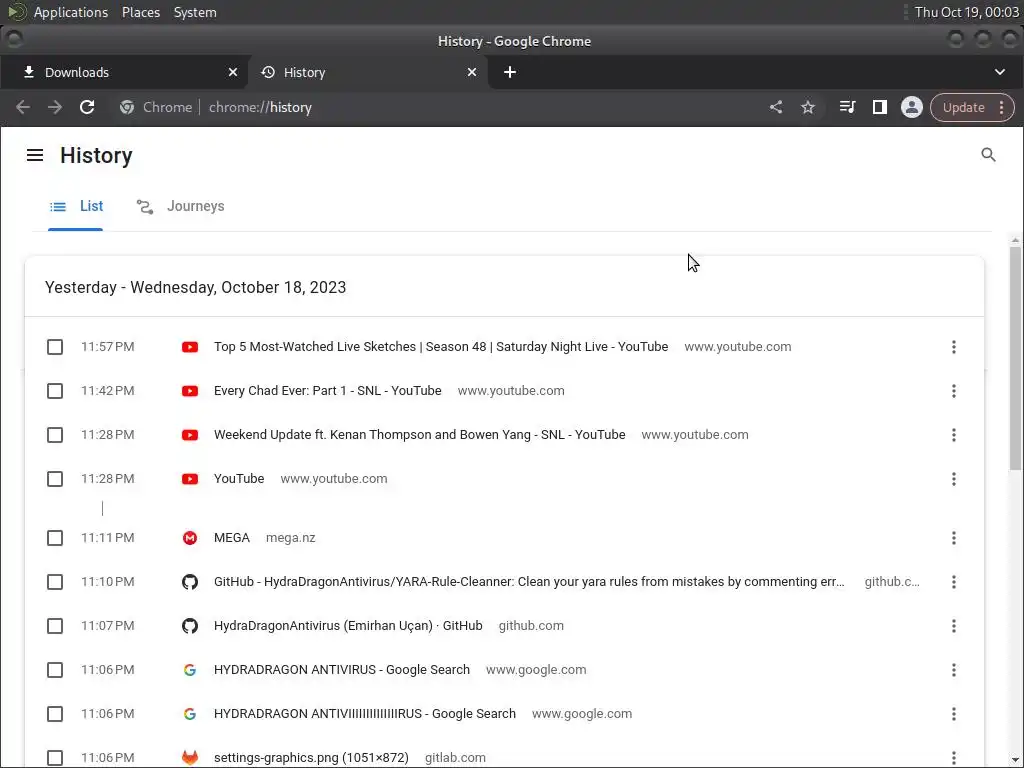Open the History hamburger menu

pyautogui.click(x=35, y=155)
